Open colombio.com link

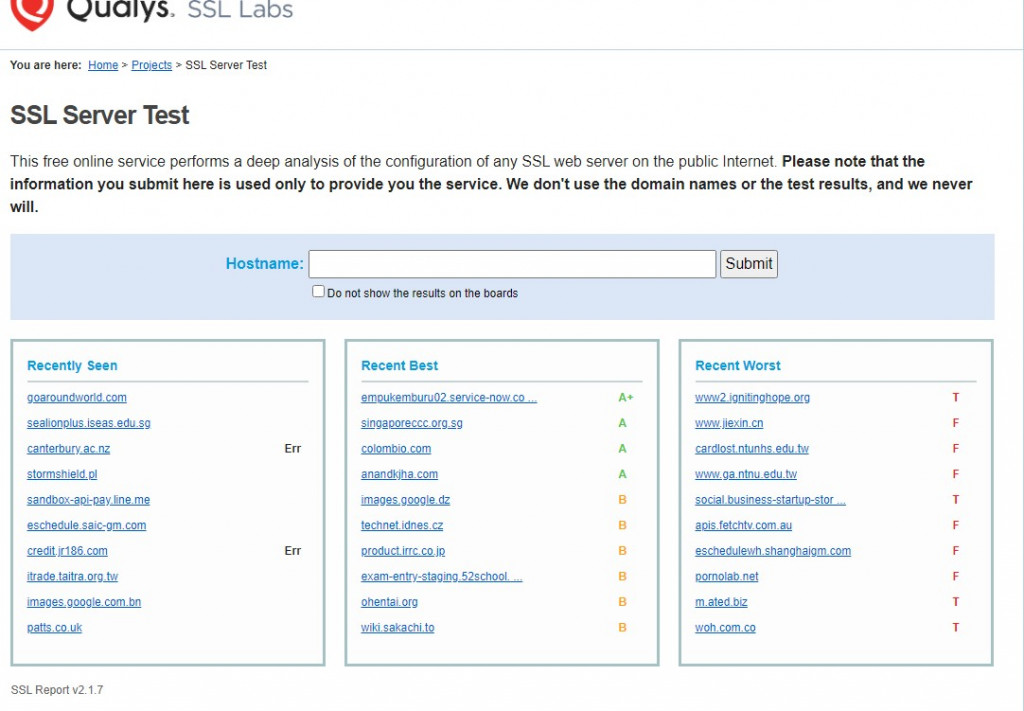396,449
